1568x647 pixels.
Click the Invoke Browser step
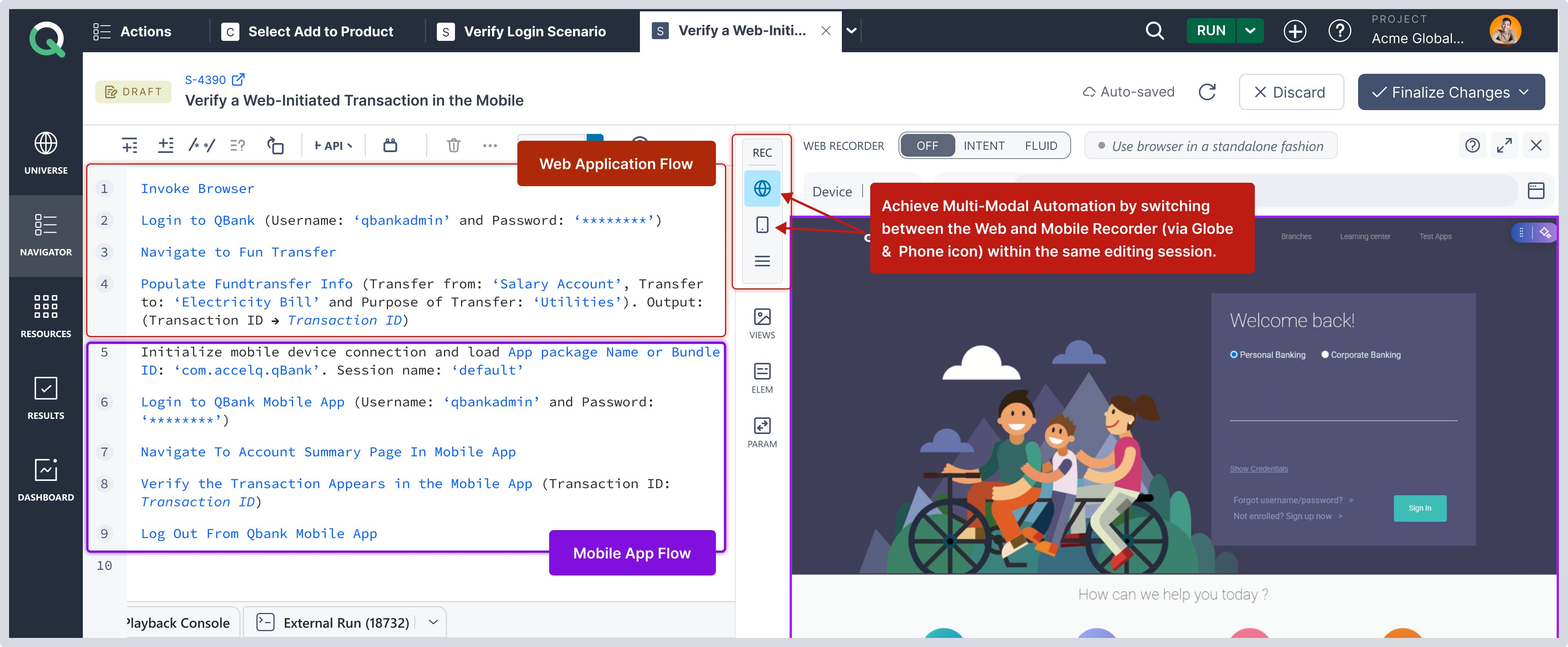pos(197,188)
